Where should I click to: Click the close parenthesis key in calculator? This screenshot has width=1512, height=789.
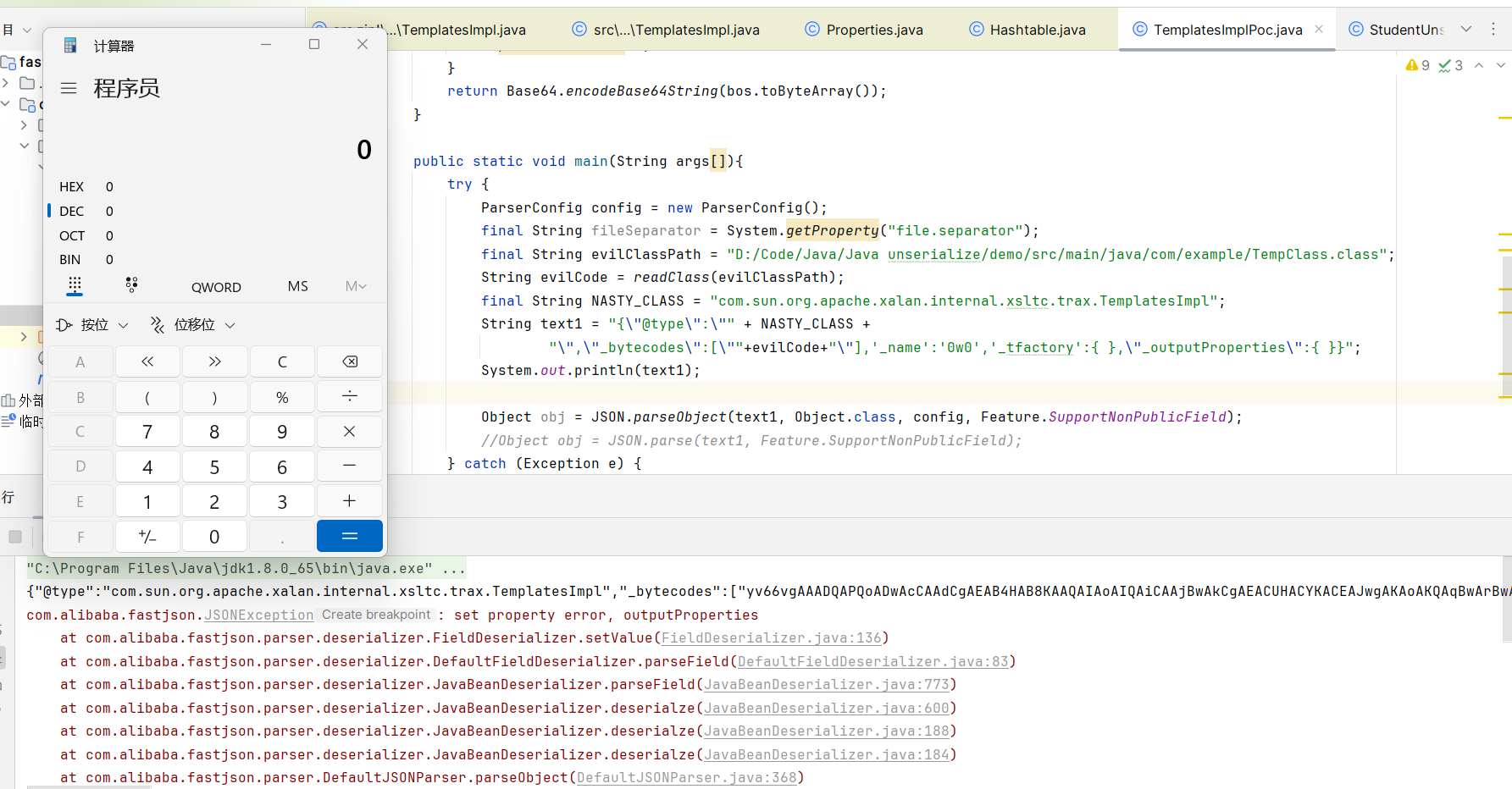coord(214,396)
